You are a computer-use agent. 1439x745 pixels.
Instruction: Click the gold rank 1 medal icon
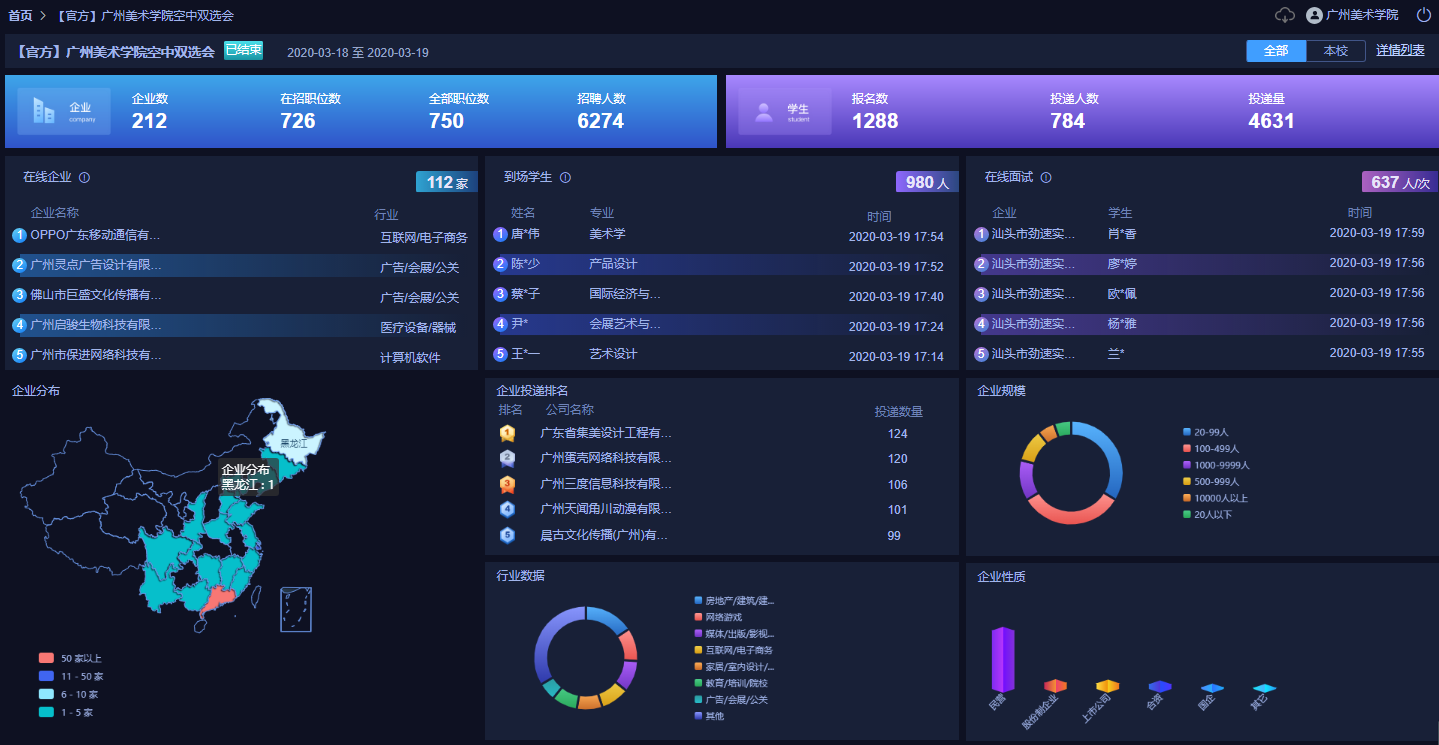507,433
